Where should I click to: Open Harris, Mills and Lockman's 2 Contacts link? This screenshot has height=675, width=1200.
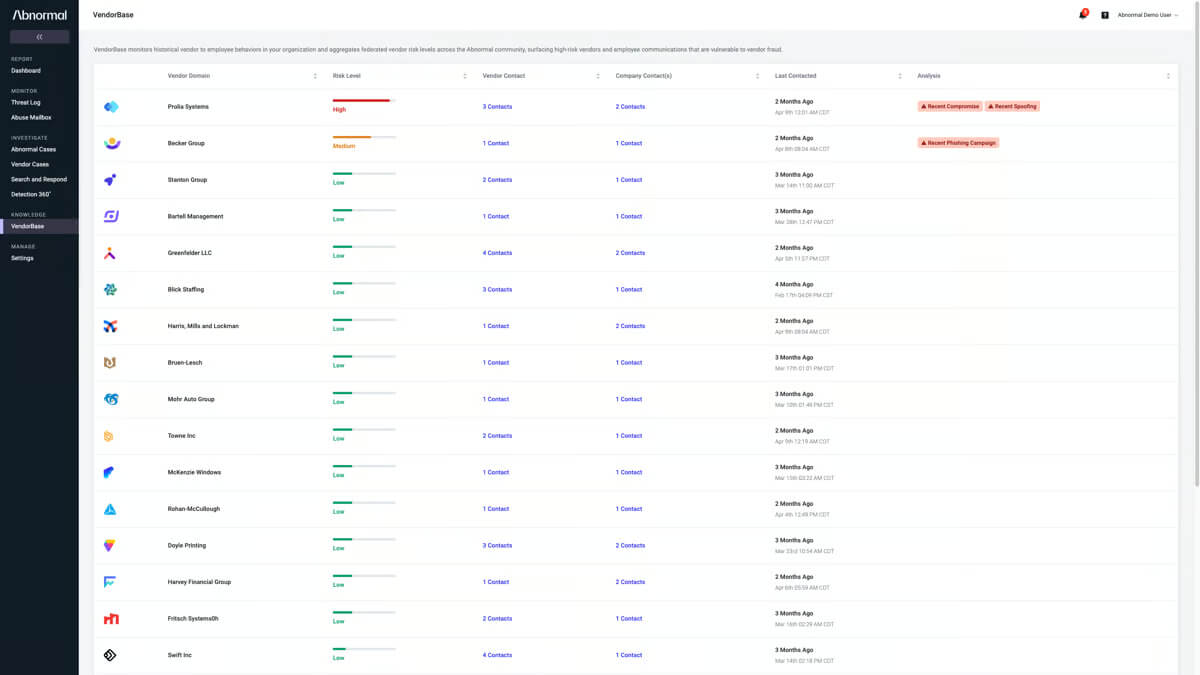pyautogui.click(x=630, y=326)
